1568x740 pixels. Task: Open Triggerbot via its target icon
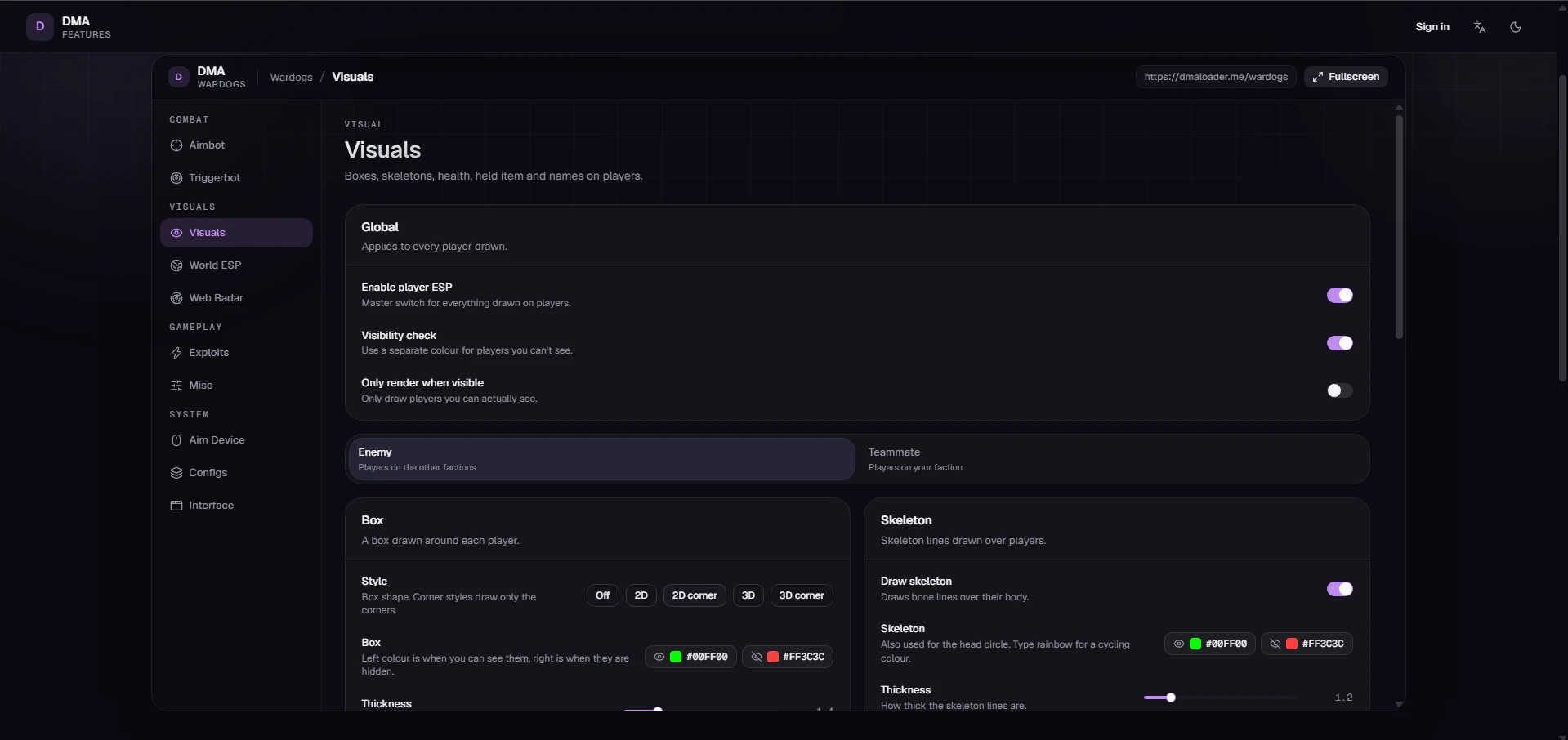click(x=176, y=178)
